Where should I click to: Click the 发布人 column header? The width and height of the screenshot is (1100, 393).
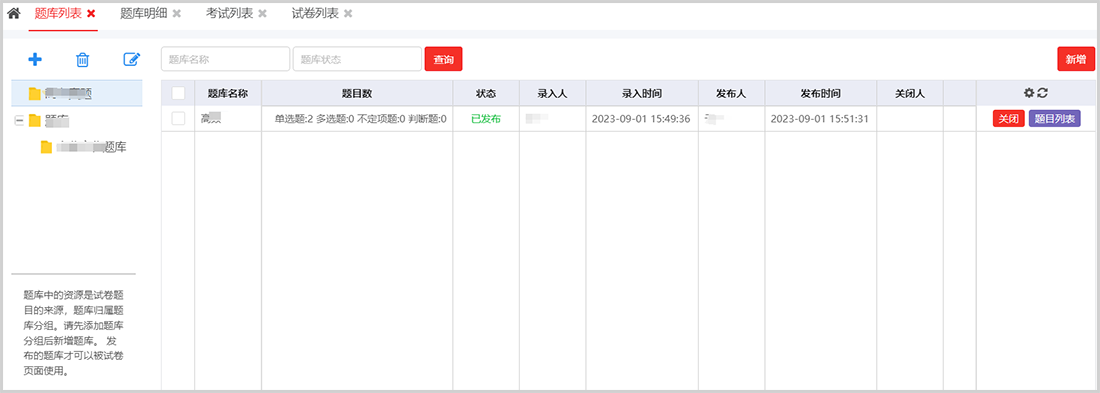[x=732, y=93]
